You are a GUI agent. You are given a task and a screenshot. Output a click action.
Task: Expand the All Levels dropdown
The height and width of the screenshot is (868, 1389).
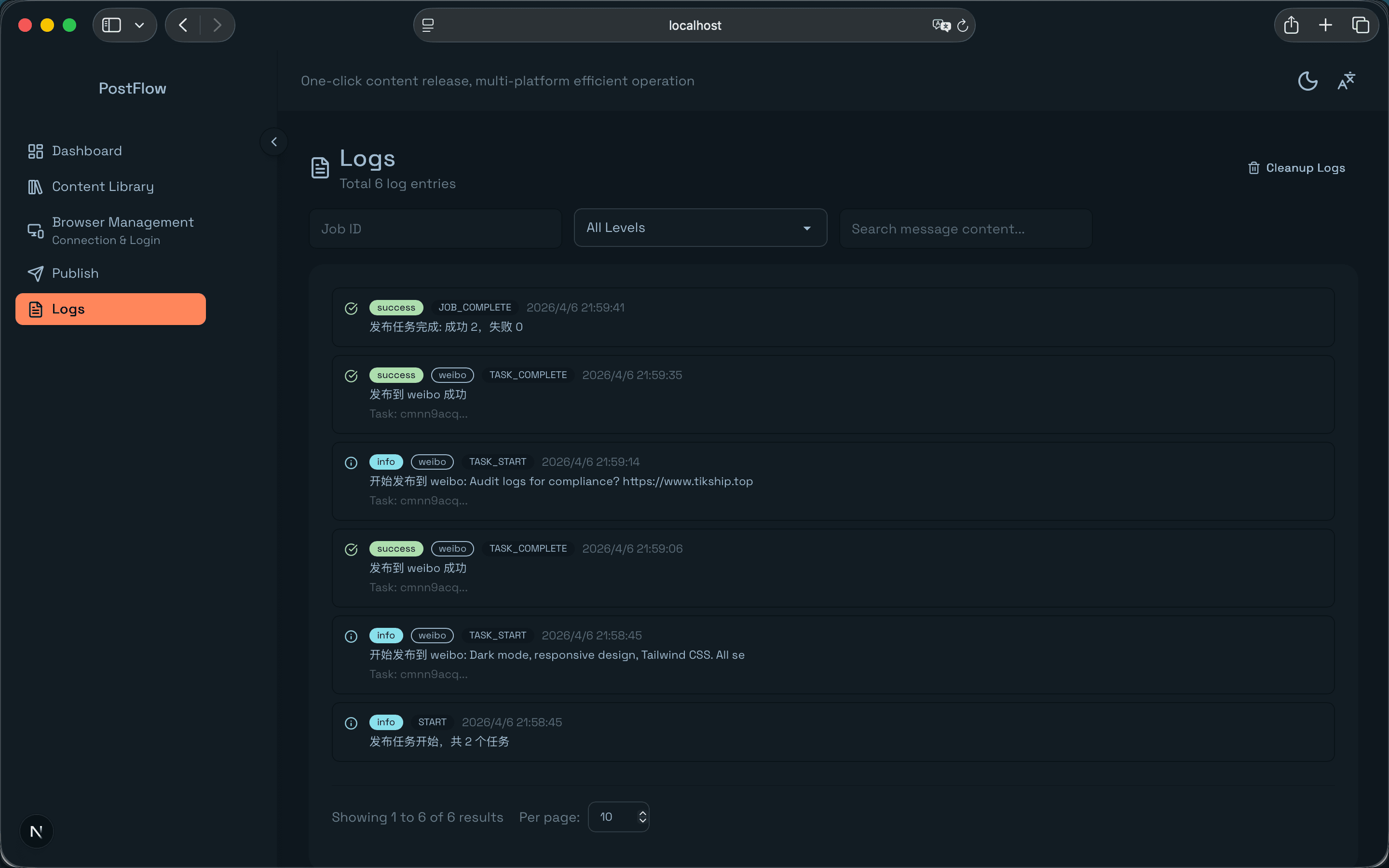pyautogui.click(x=700, y=228)
